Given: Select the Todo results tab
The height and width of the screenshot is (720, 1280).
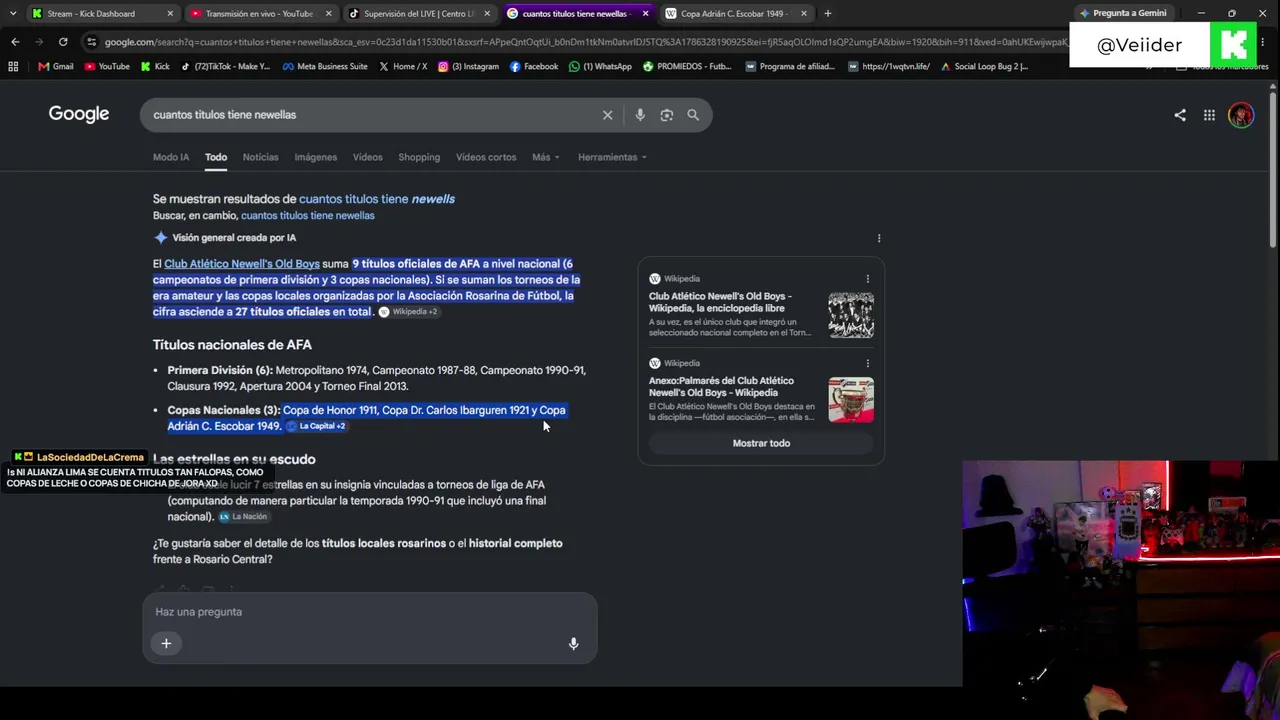Looking at the screenshot, I should [216, 157].
